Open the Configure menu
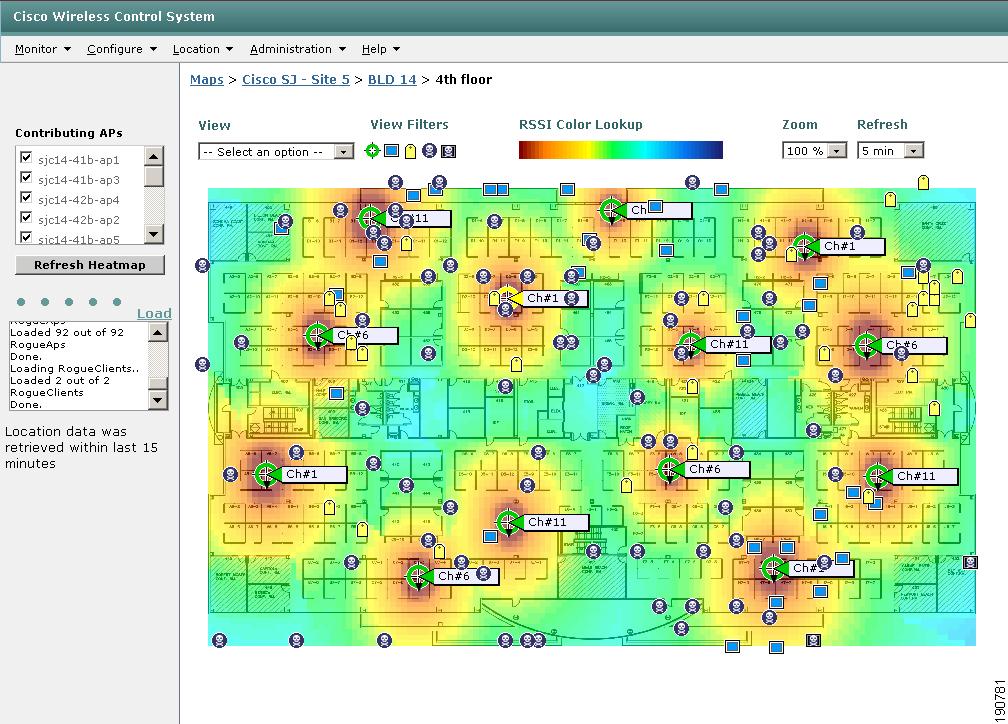 click(x=122, y=49)
